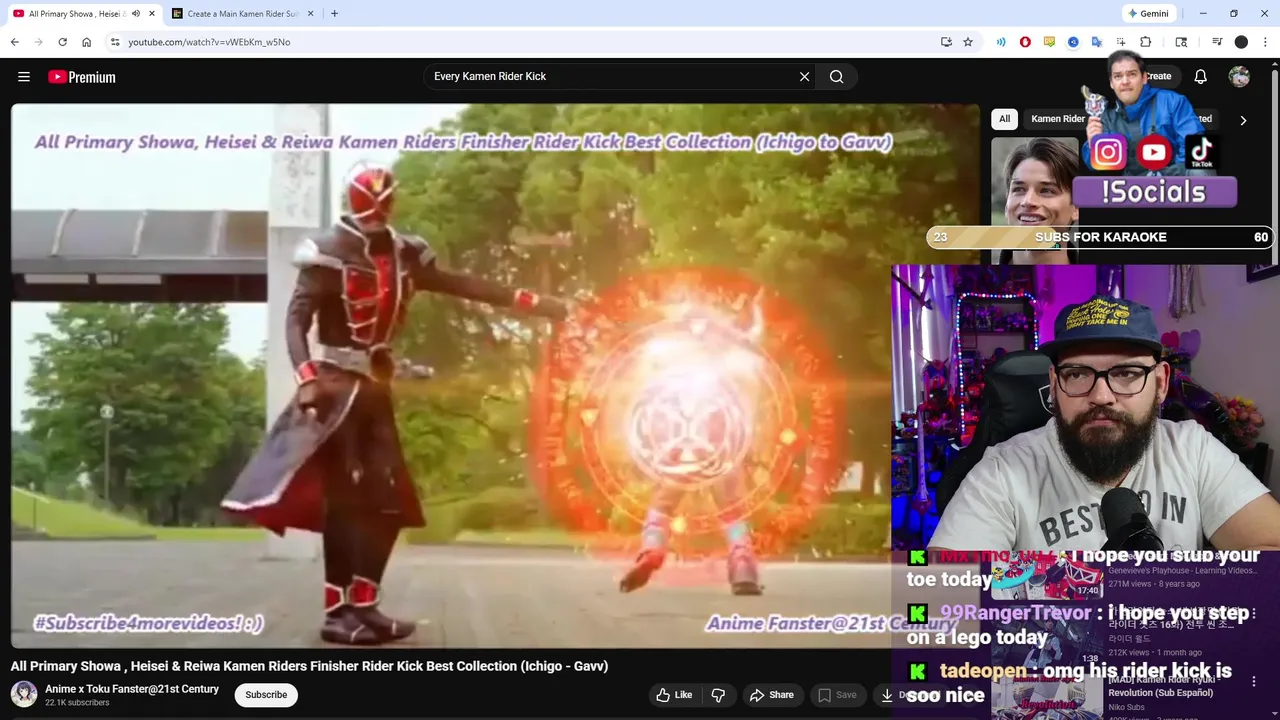Run search with magnifier button
Screen dimensions: 1280x720
pyautogui.click(x=837, y=76)
